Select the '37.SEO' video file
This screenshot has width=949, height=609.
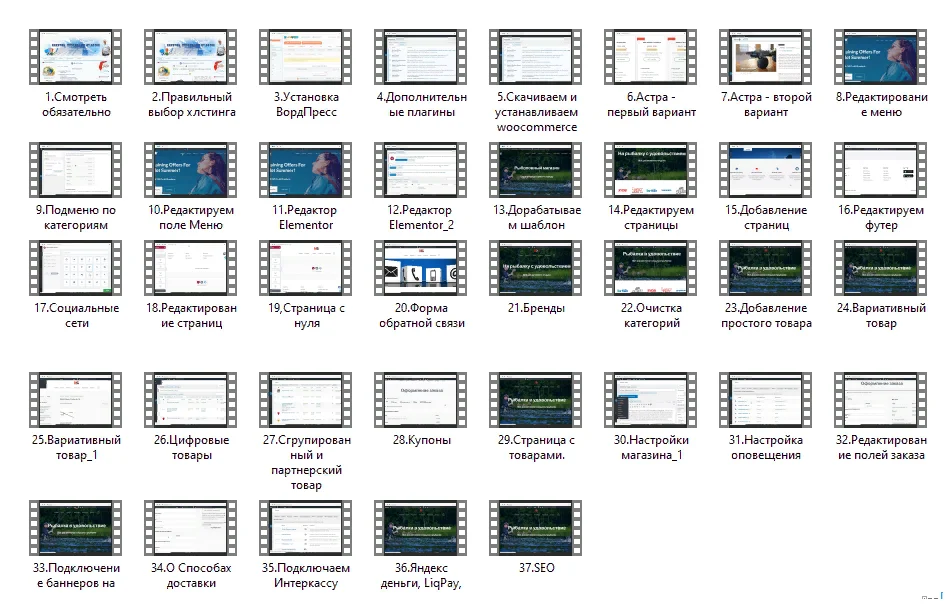[536, 527]
